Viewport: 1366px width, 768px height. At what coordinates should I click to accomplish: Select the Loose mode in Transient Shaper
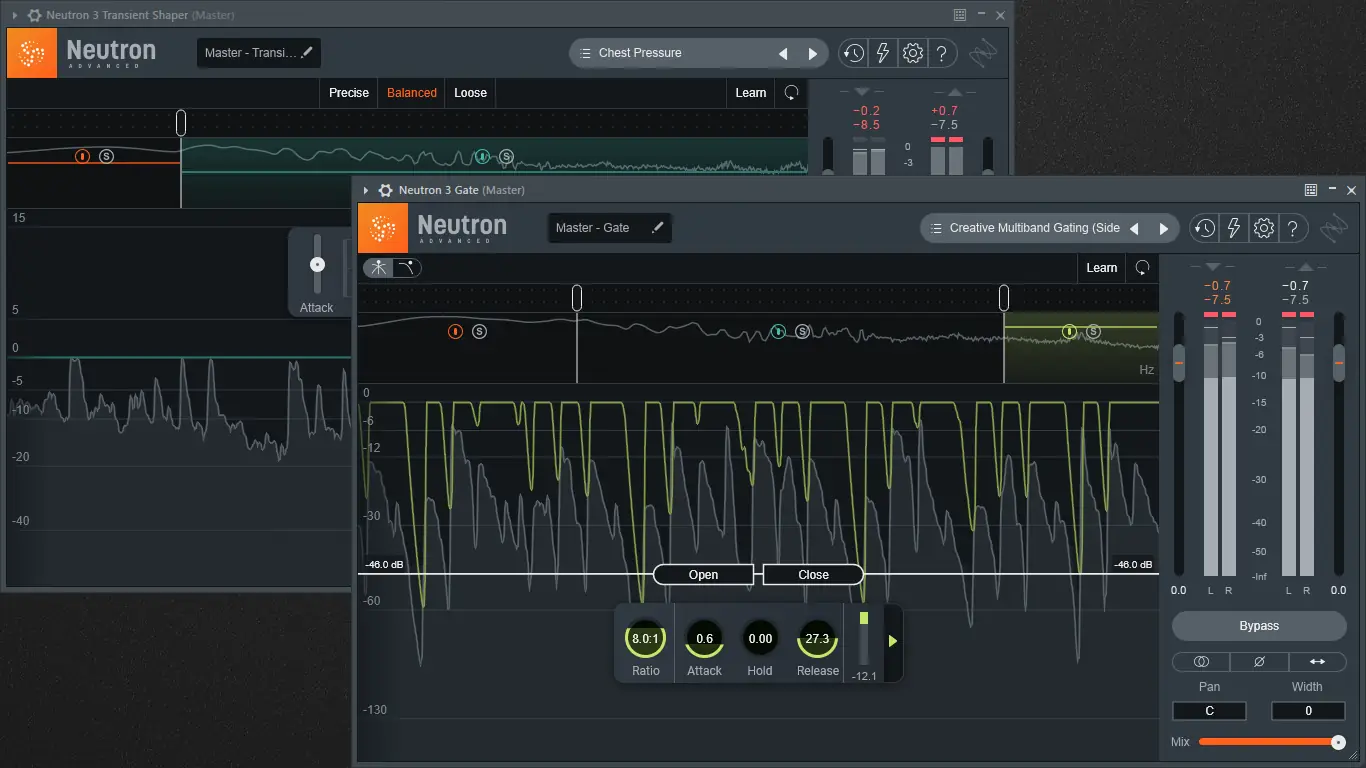point(470,92)
